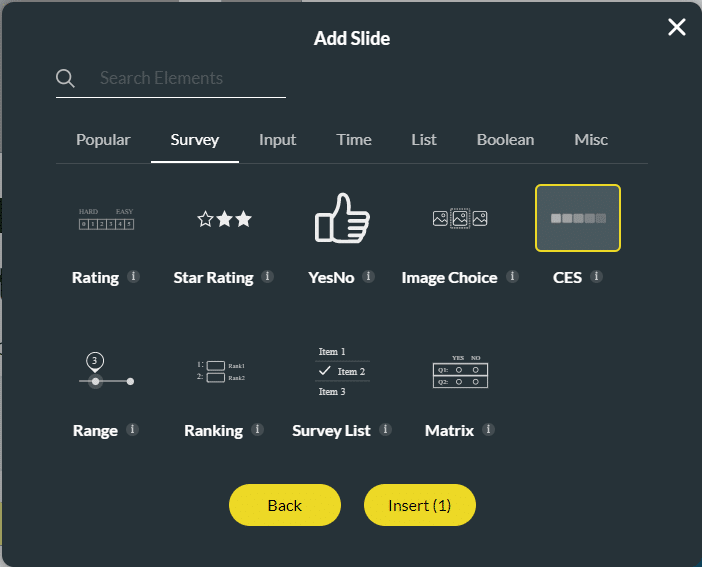Select the Image Choice element
The height and width of the screenshot is (567, 702).
point(460,219)
